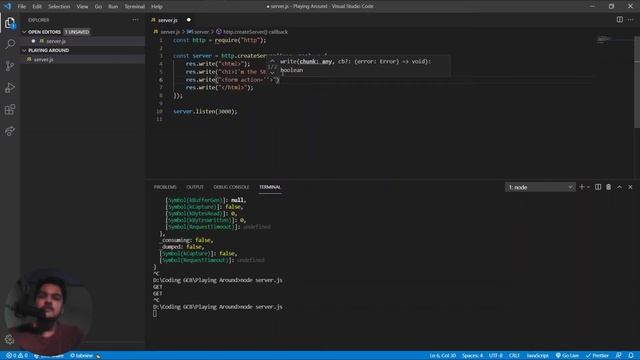The image size is (640, 360).
Task: Click the feedback icon in status bar
Action: point(619,356)
